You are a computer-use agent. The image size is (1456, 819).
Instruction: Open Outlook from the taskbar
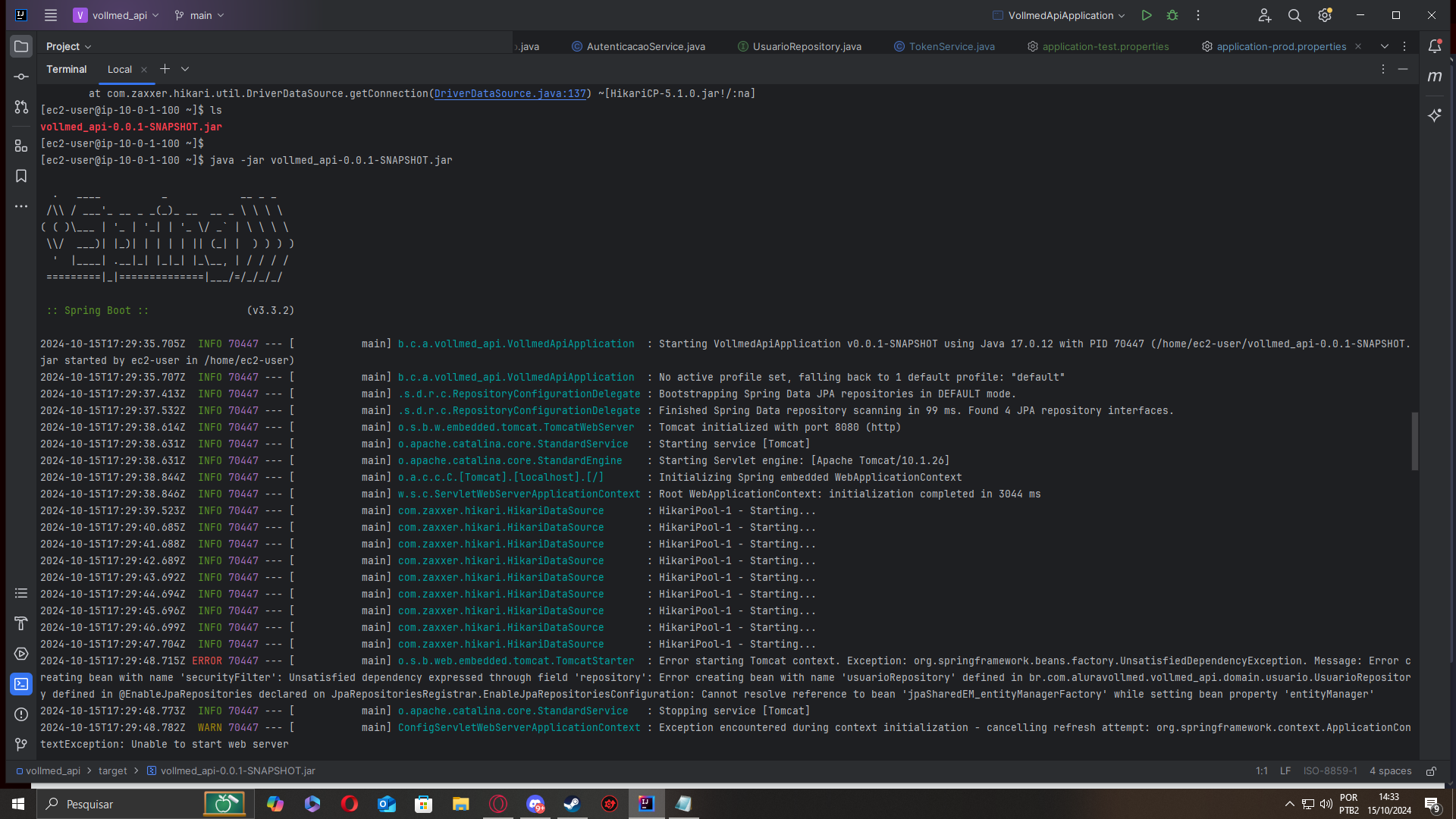(387, 804)
